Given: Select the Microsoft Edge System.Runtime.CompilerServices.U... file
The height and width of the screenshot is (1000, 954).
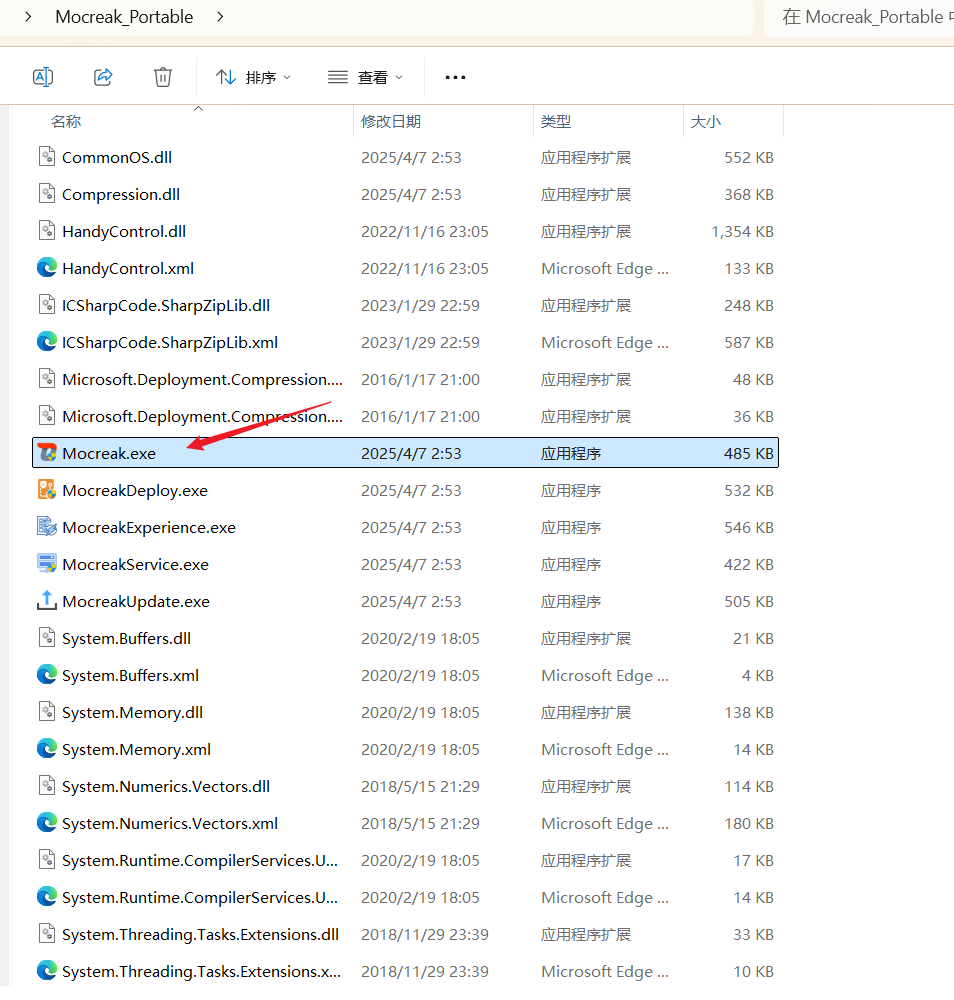Looking at the screenshot, I should [200, 897].
